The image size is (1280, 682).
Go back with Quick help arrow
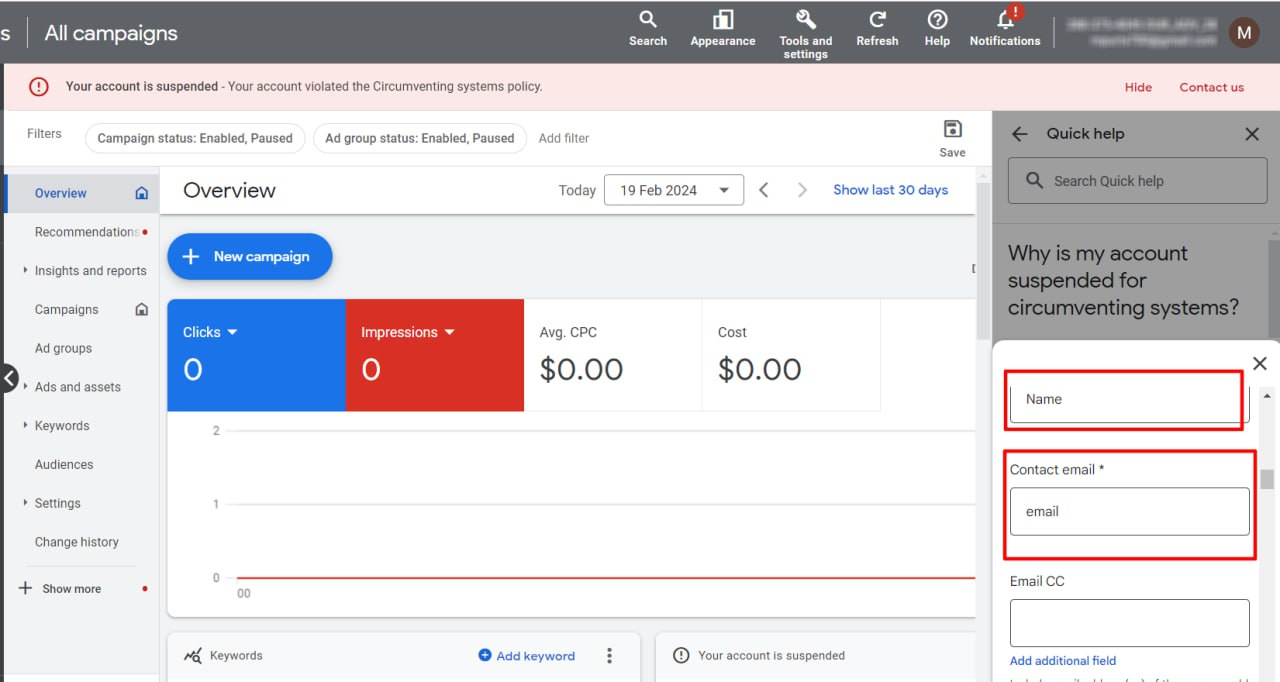(x=1019, y=134)
